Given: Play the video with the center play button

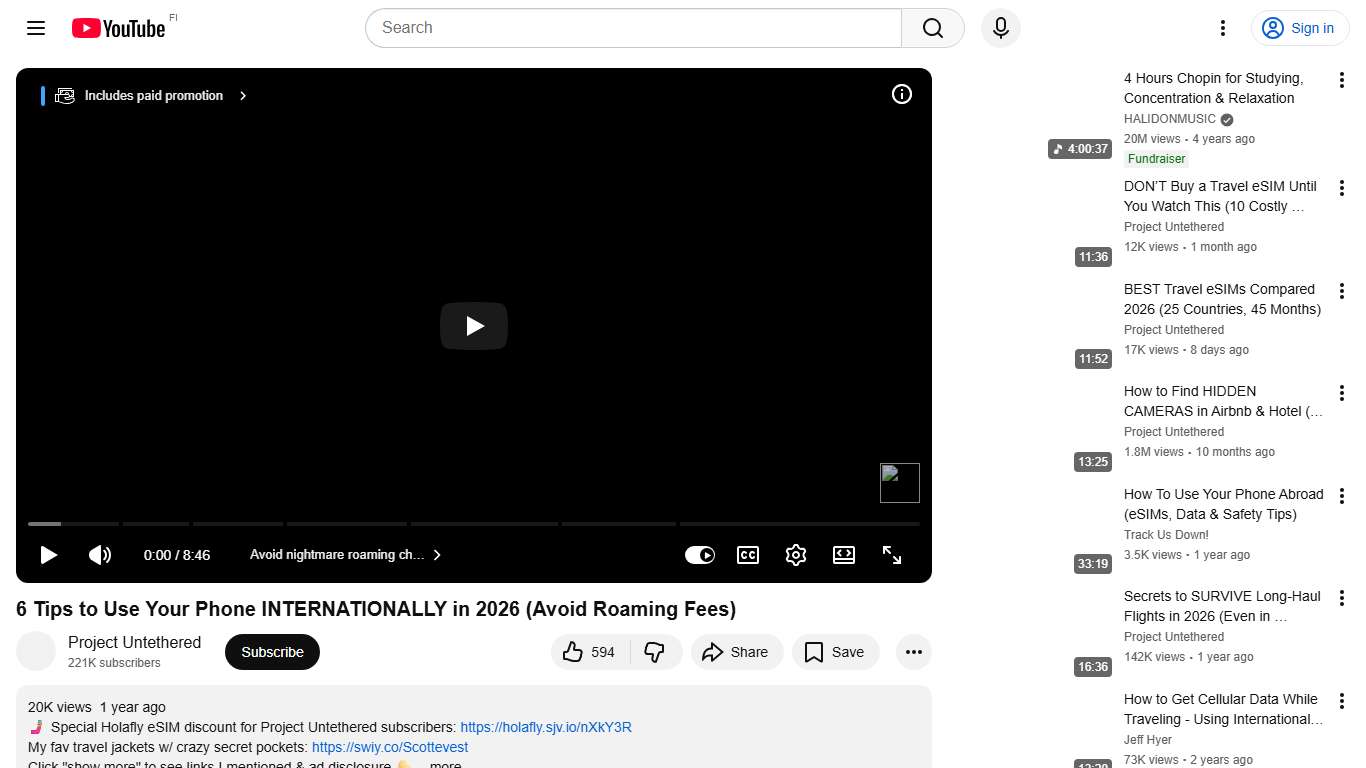Looking at the screenshot, I should [473, 326].
